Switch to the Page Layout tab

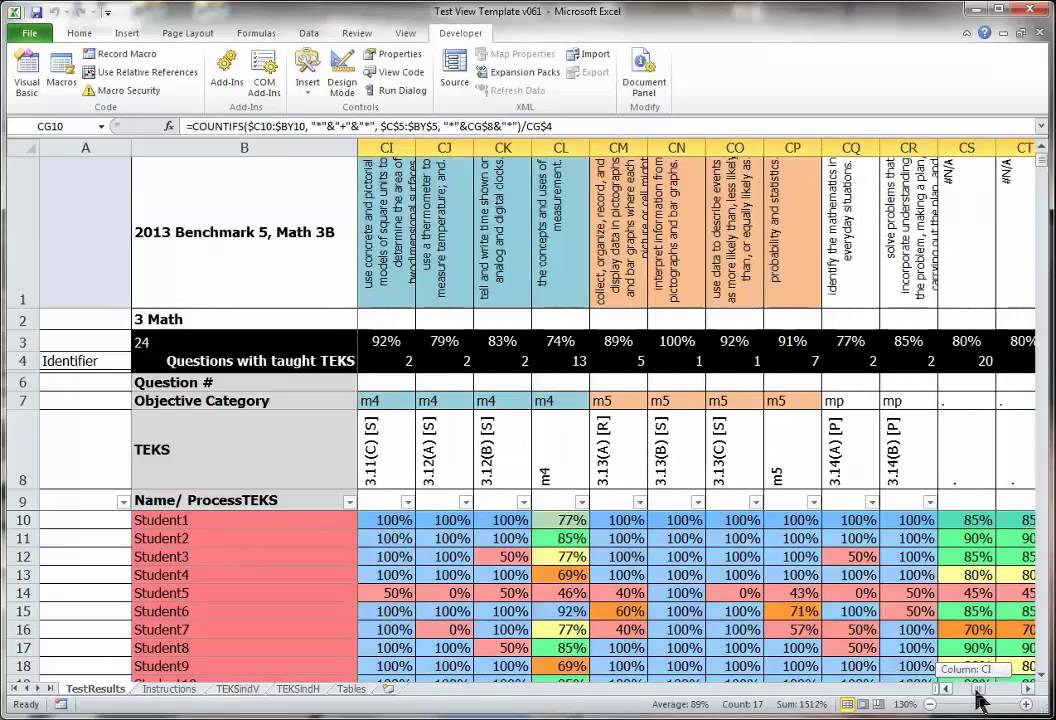(187, 33)
